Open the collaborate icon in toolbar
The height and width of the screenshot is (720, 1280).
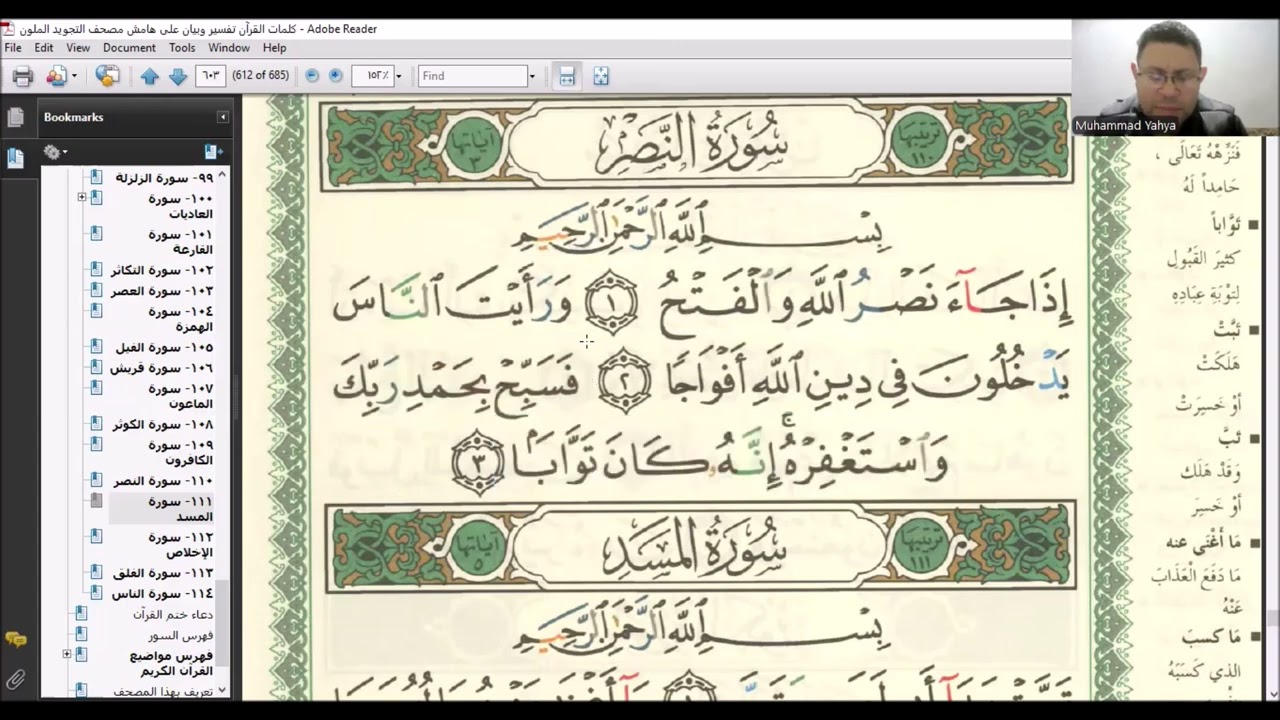click(57, 76)
